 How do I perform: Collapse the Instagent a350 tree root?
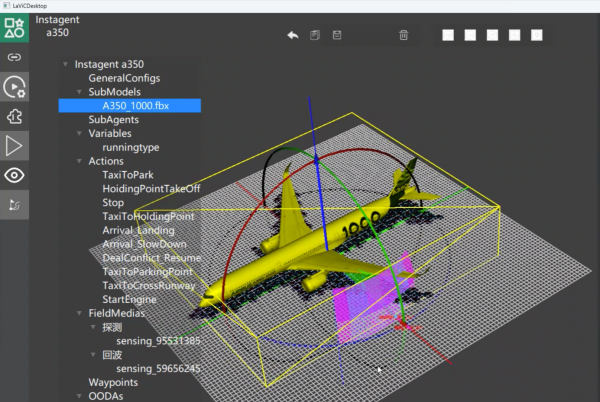point(65,64)
